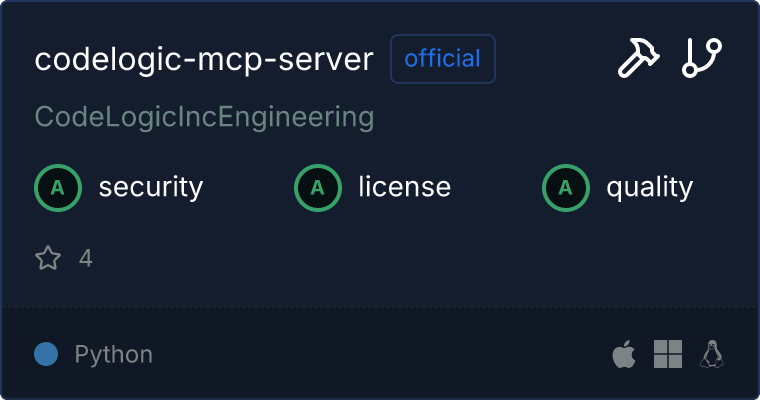Click the dotted divider above Python
This screenshot has width=760, height=400.
coord(380,307)
